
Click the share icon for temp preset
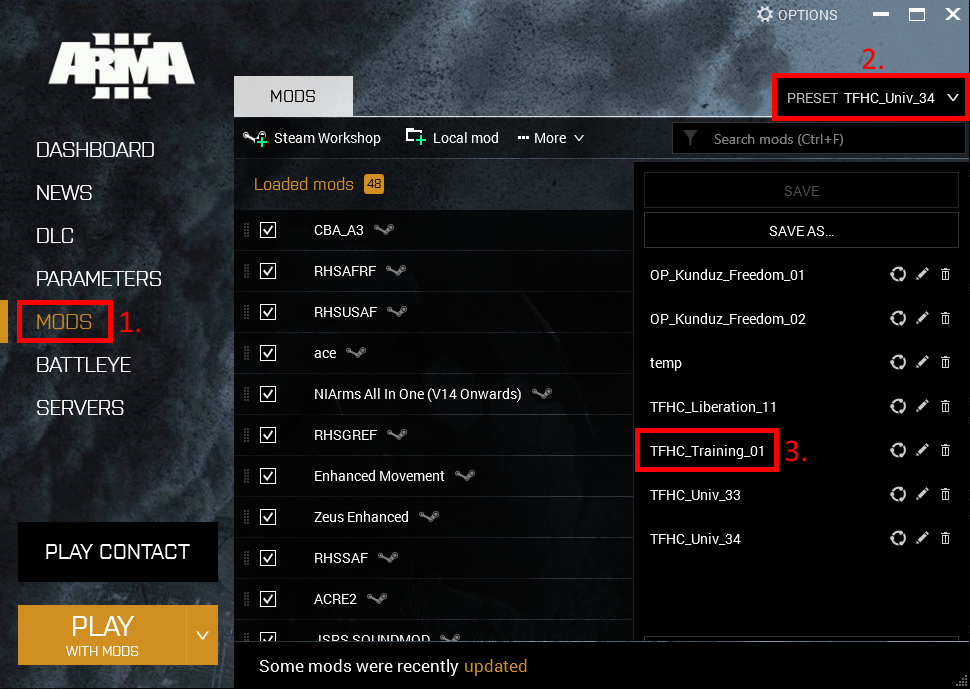pos(898,362)
